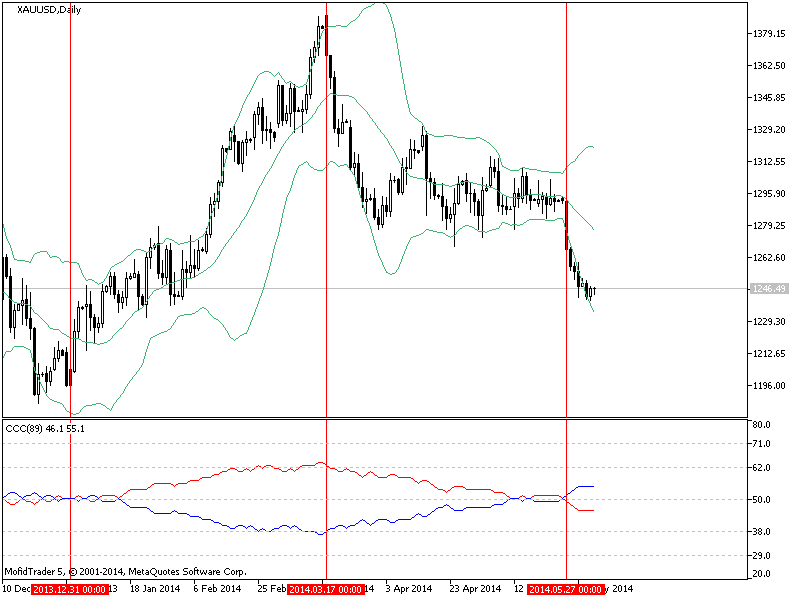Click the red vertical line at 2014.05.27
The height and width of the screenshot is (600, 800).
[568, 200]
